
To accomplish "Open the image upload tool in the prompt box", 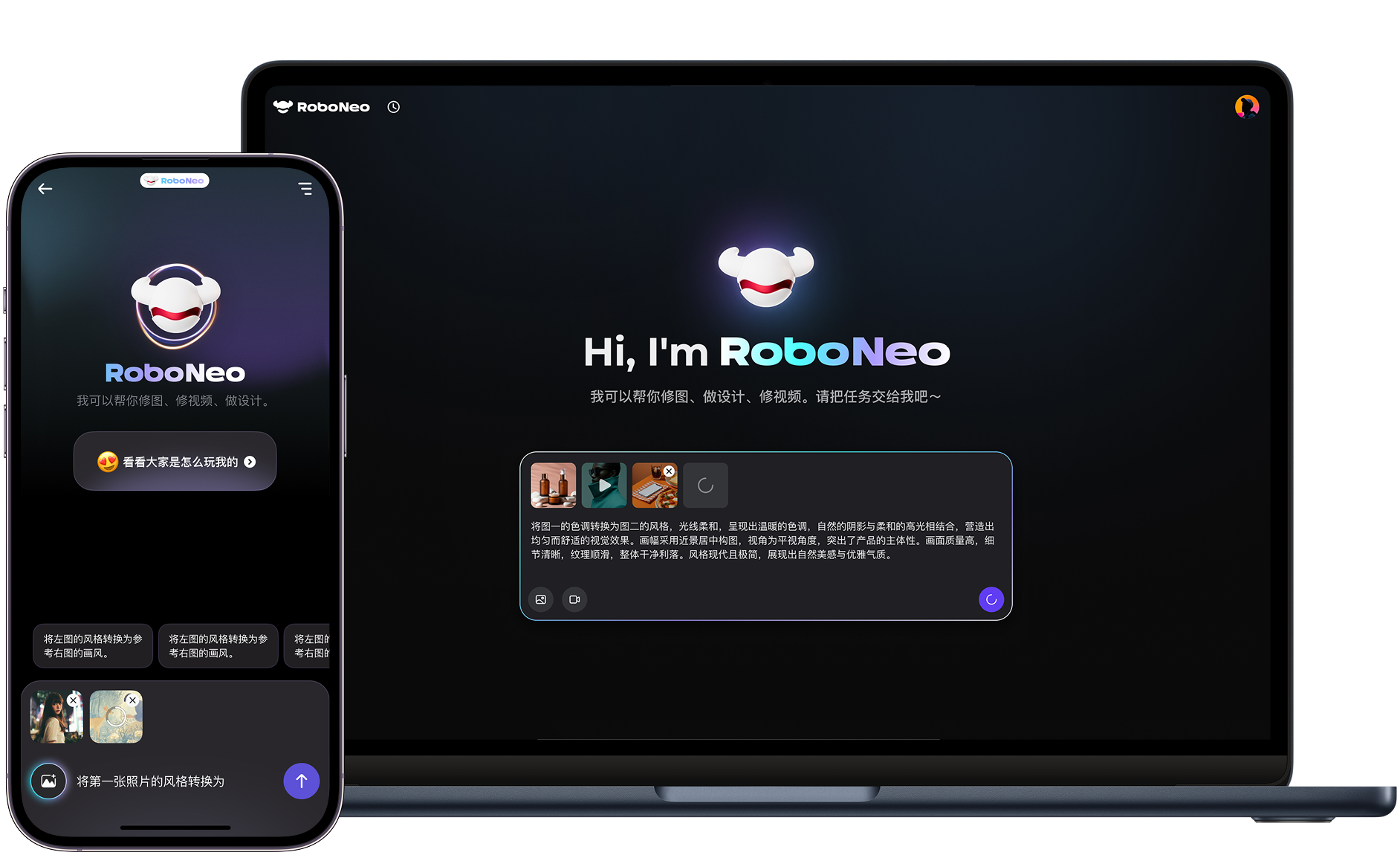I will click(540, 599).
